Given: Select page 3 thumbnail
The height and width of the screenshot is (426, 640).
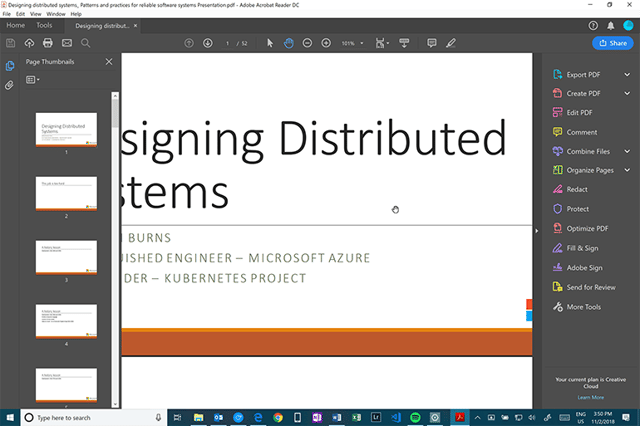Looking at the screenshot, I should click(66, 257).
